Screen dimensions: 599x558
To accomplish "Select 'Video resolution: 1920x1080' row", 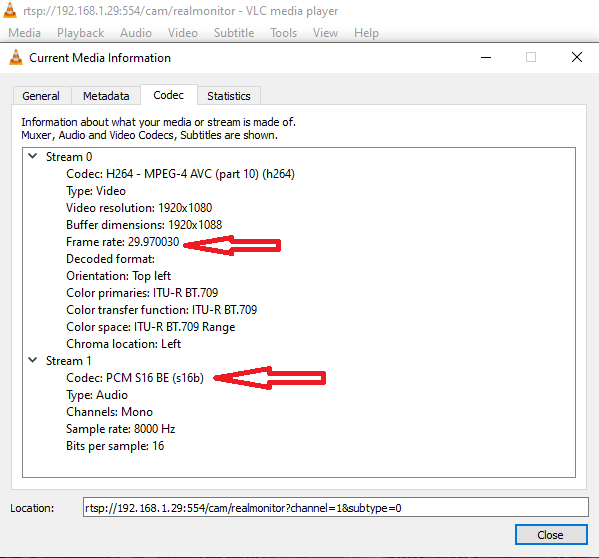I will coord(139,207).
